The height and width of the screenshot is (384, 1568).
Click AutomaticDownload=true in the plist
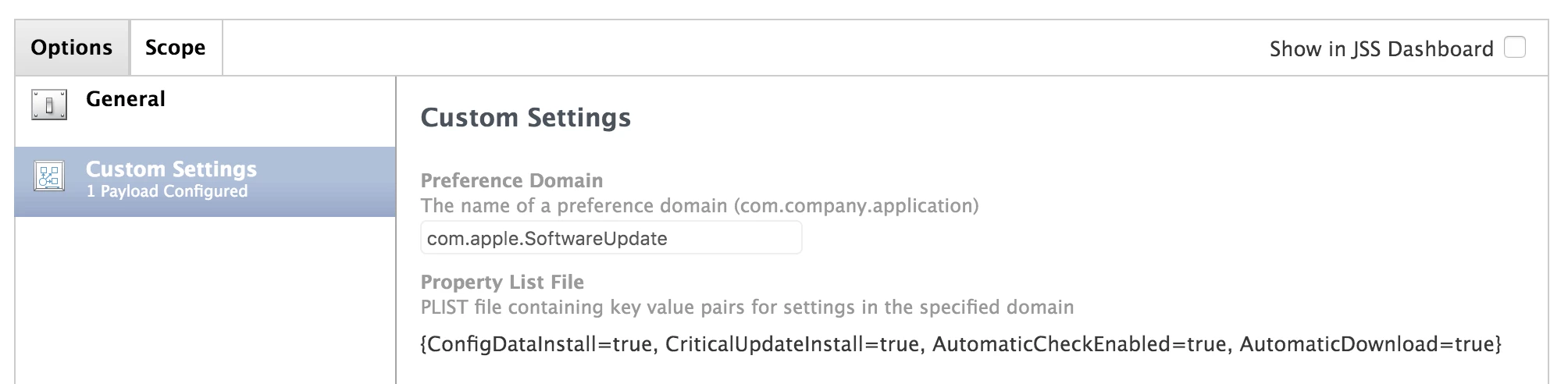1367,344
